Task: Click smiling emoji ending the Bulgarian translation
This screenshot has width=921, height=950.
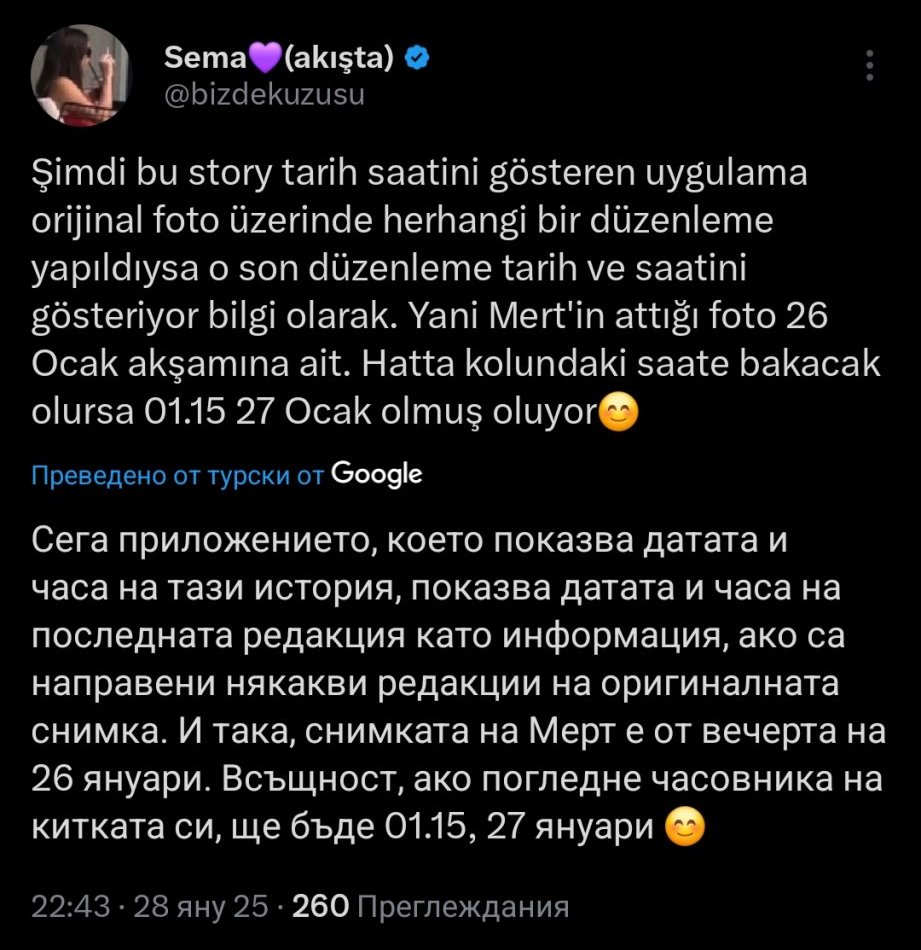Action: point(685,826)
